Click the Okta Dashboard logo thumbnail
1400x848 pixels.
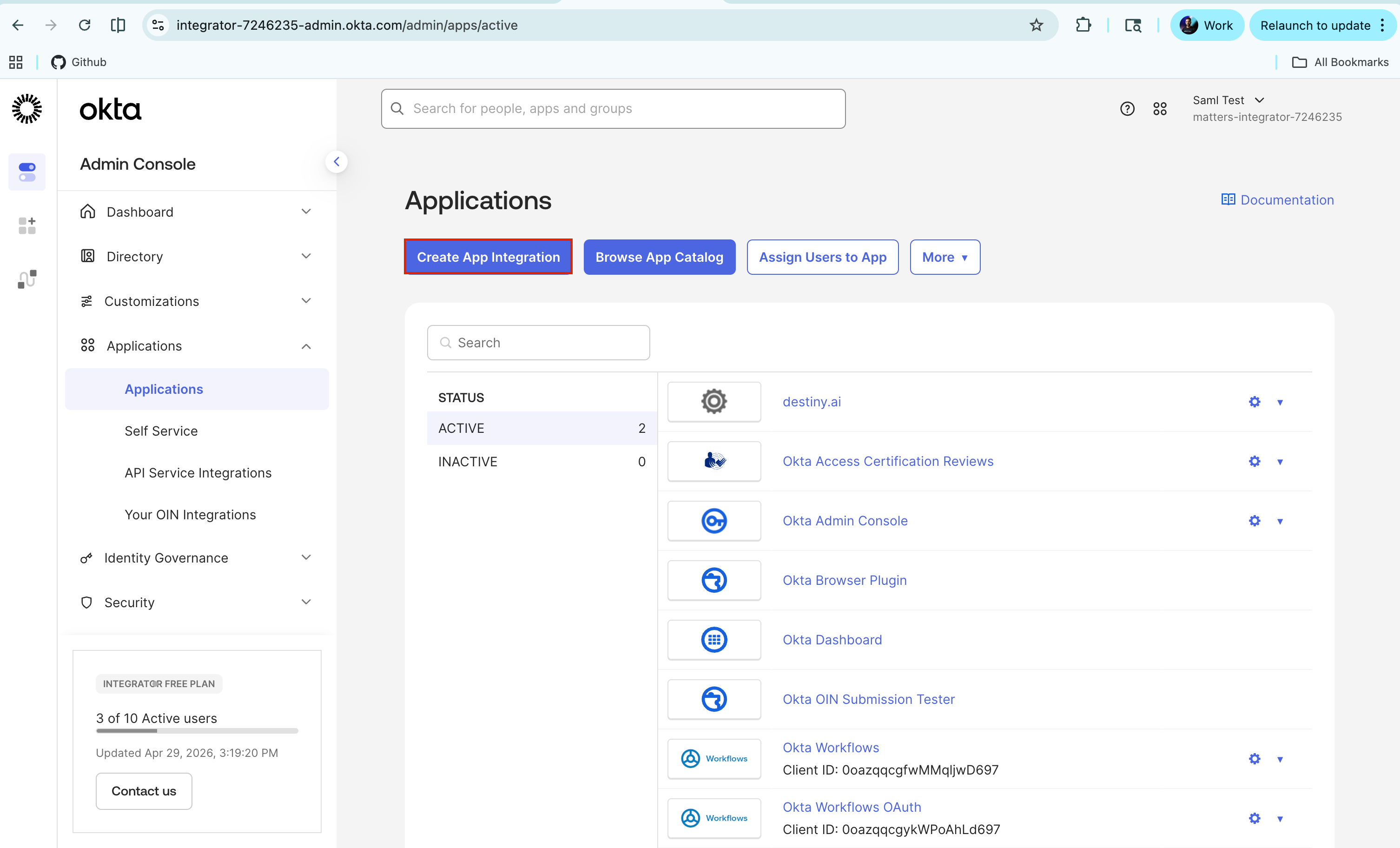tap(713, 639)
